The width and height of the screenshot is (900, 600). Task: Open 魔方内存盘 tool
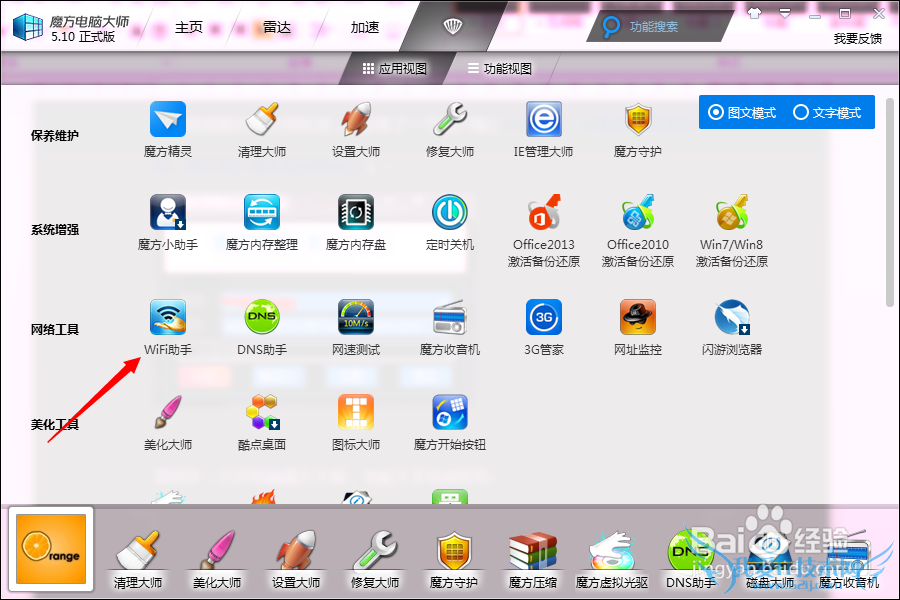coord(356,212)
